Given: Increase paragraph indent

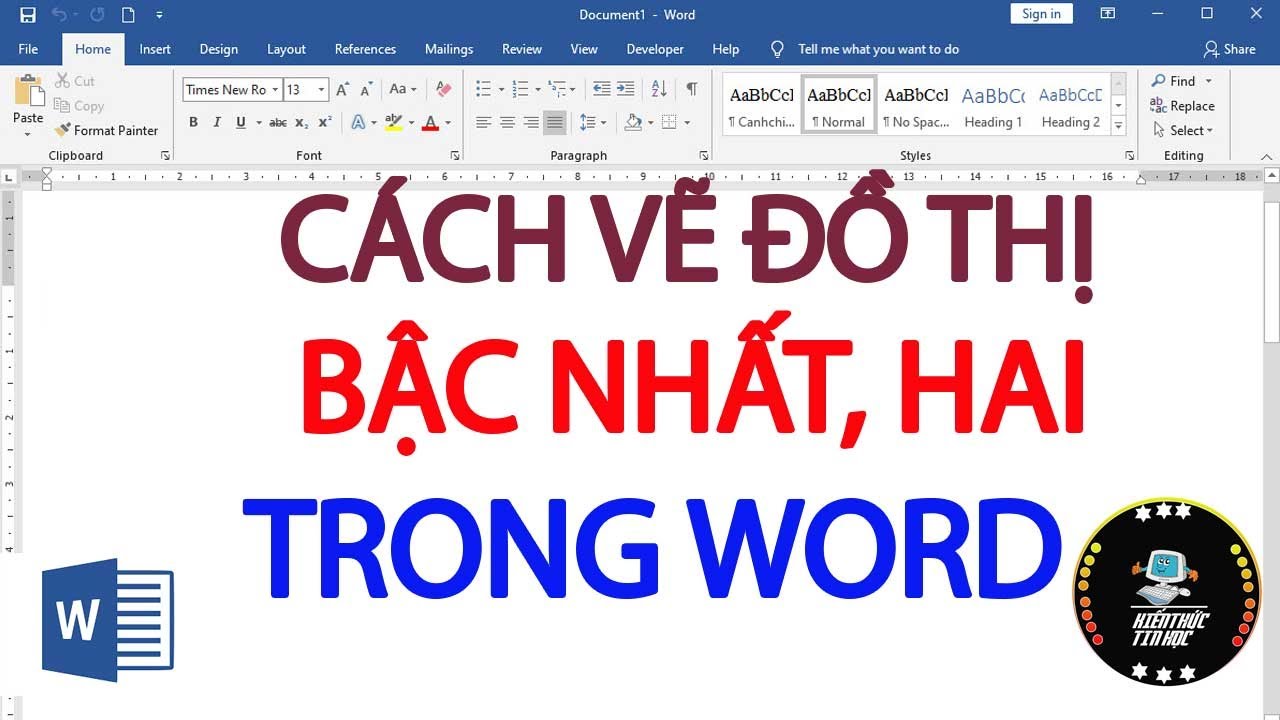Looking at the screenshot, I should [626, 90].
